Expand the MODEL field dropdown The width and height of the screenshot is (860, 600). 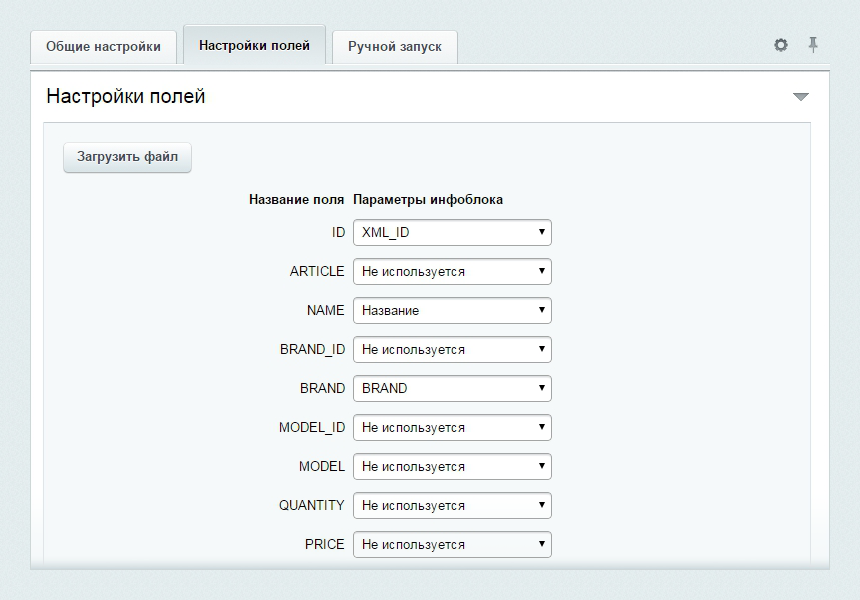pos(452,466)
